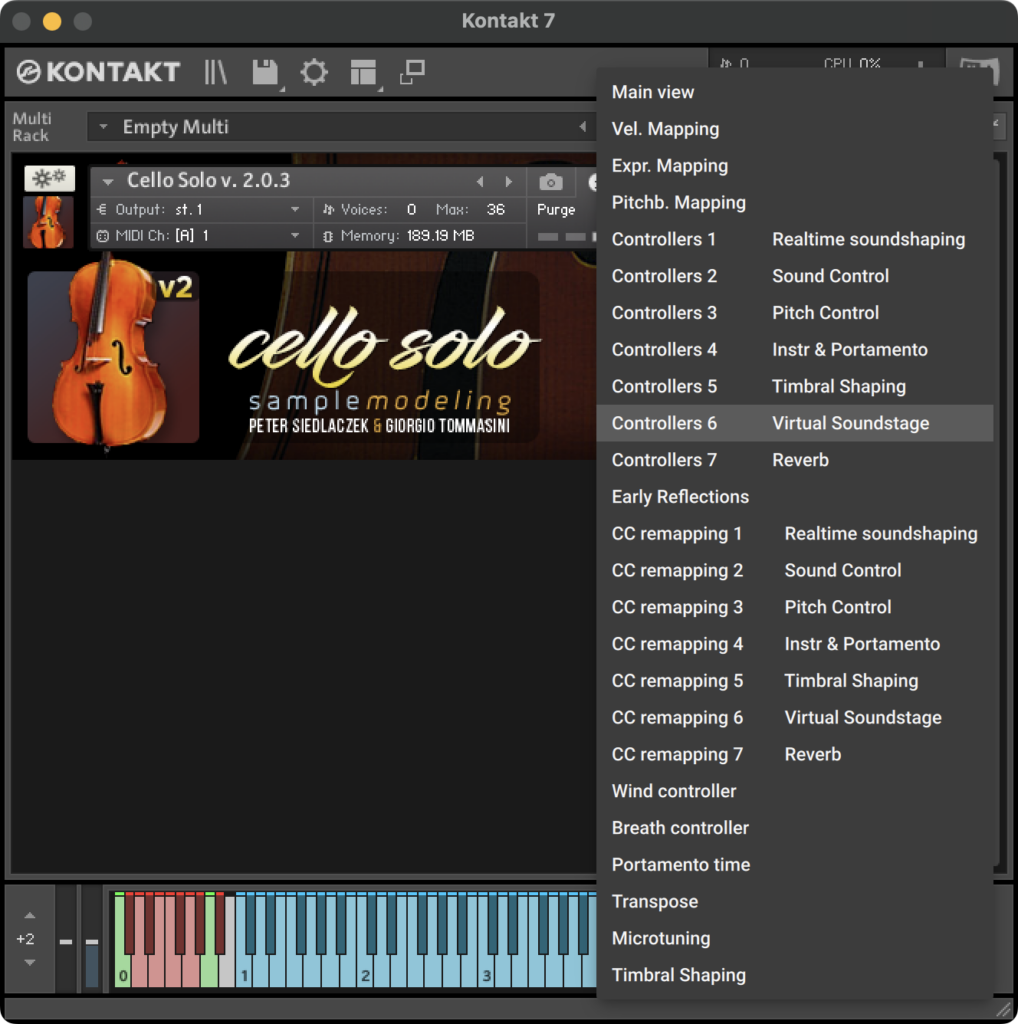Click the small cello instrument thumbnail
Screen dimensions: 1018x1024
click(48, 221)
